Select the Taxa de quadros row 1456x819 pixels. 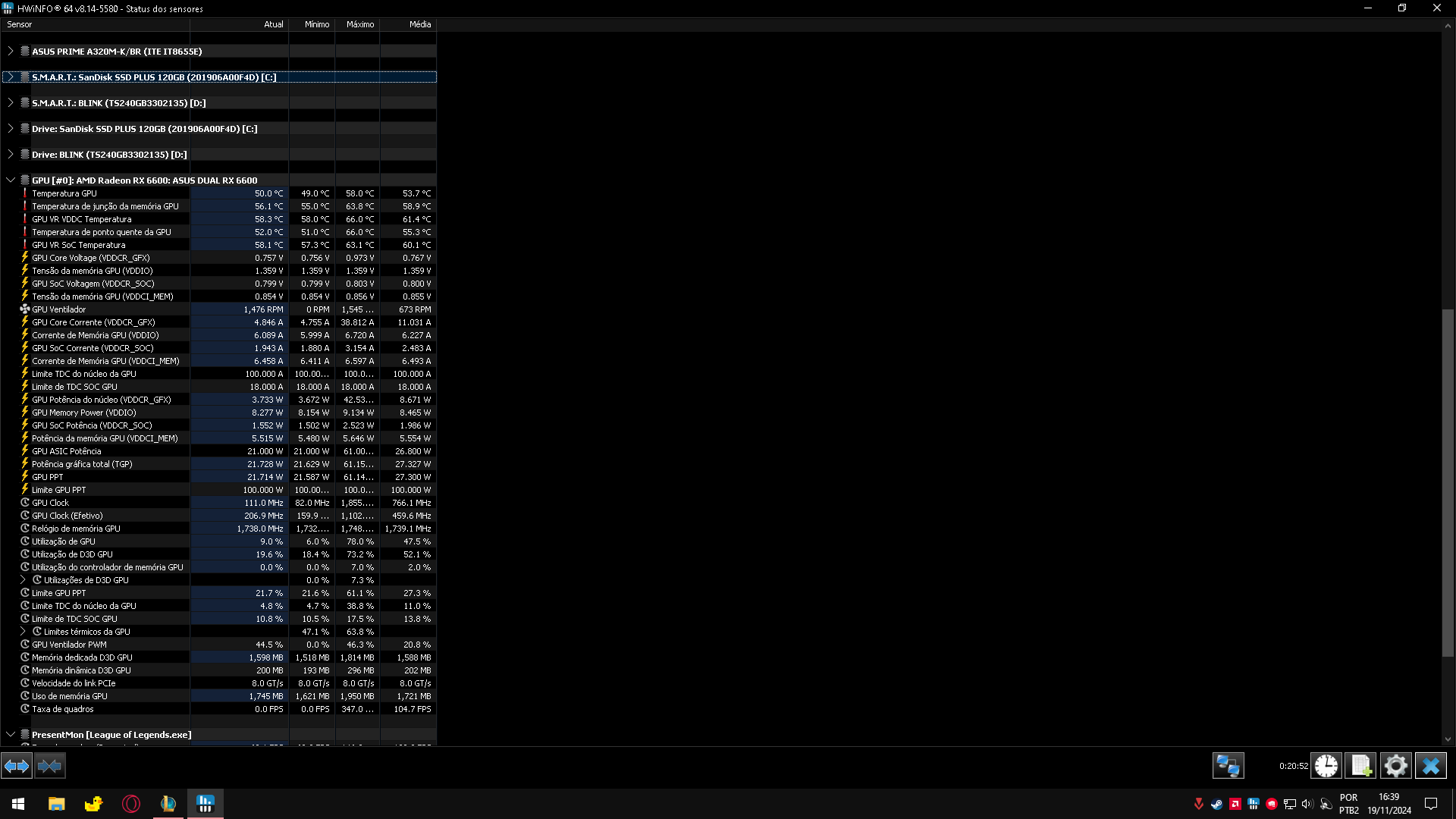click(63, 709)
